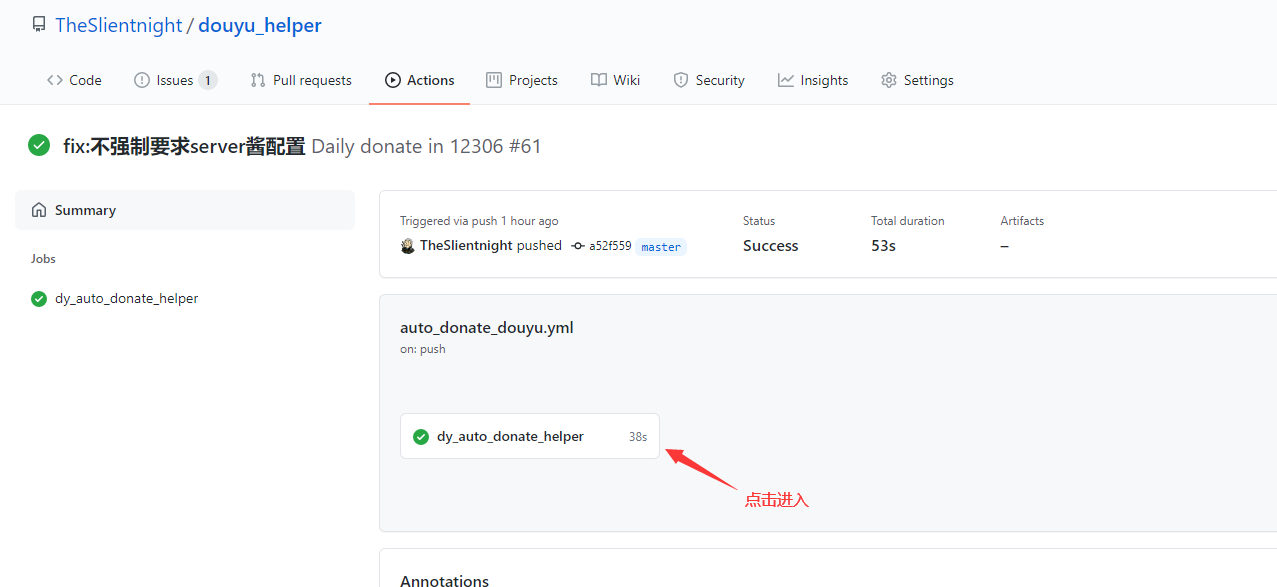The image size is (1277, 587).
Task: Open the douyu_helper repository link
Action: [260, 25]
